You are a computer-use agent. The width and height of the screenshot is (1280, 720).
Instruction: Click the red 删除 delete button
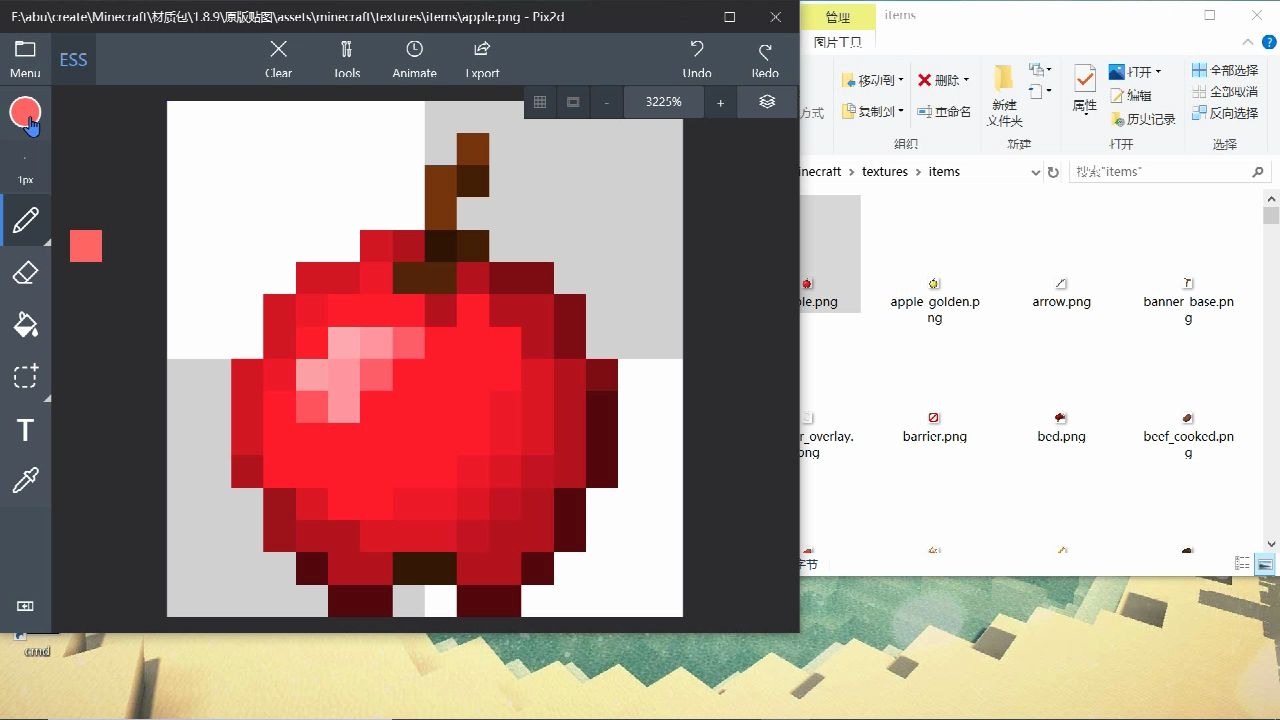938,80
